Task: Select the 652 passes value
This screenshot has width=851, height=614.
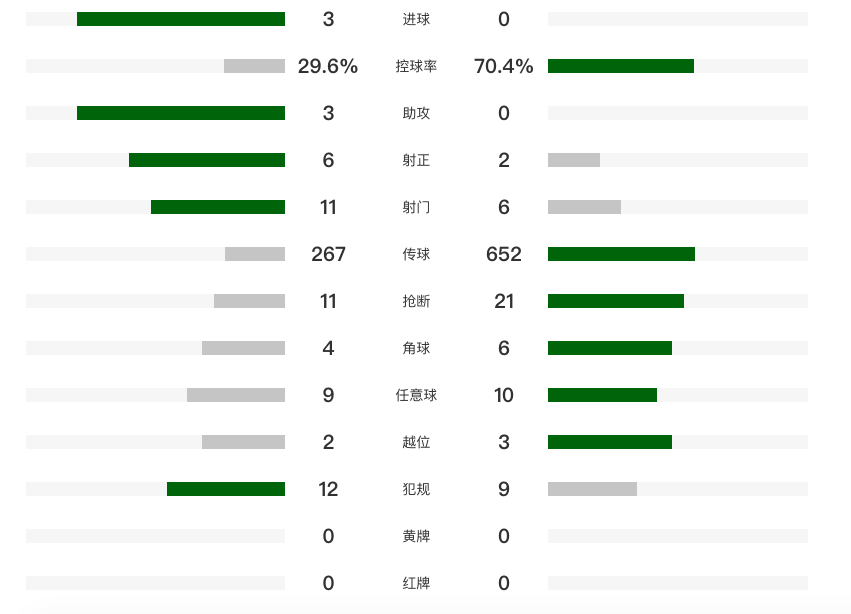Action: click(504, 254)
